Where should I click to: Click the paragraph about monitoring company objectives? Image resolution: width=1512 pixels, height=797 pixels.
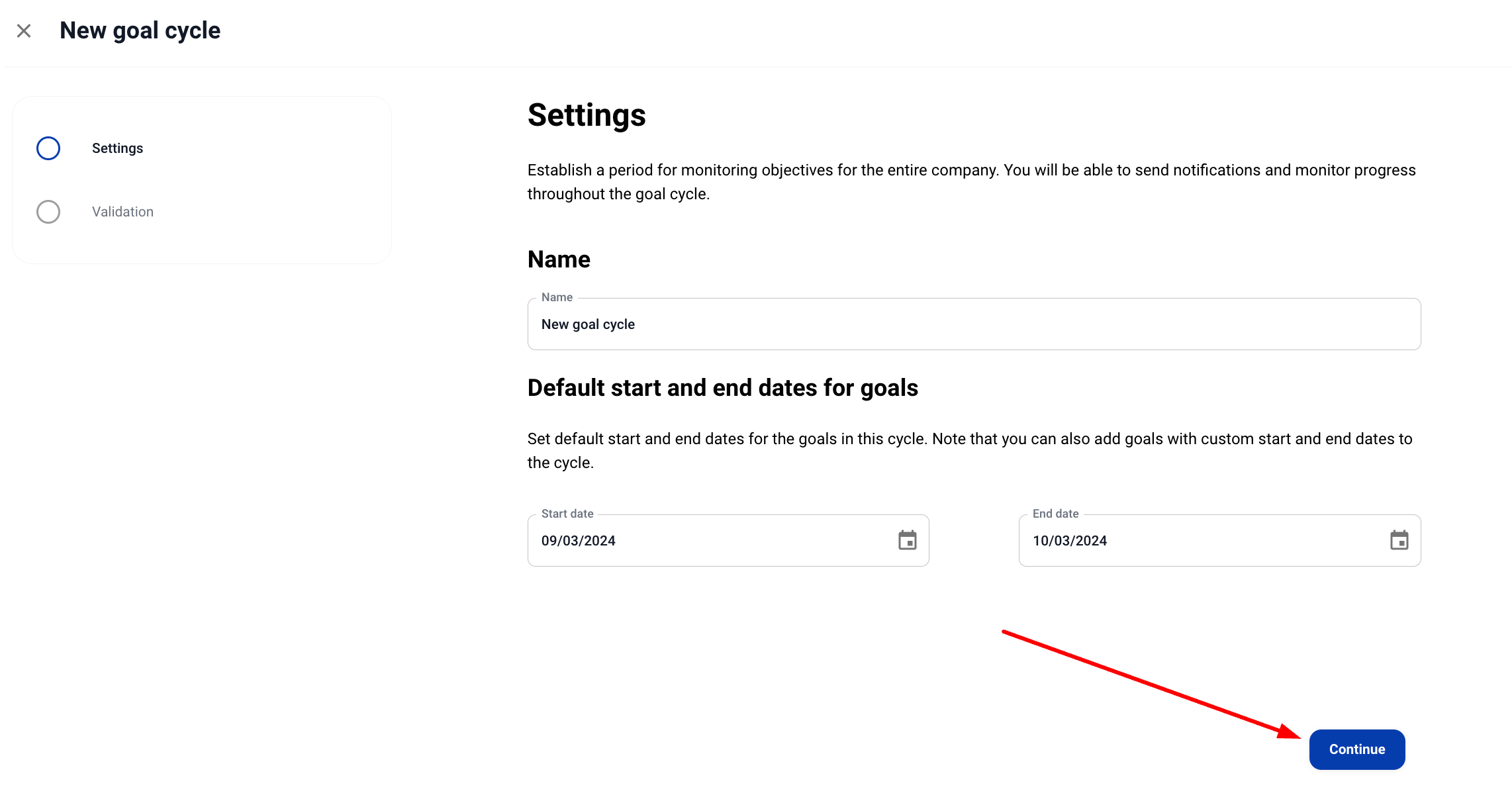click(971, 182)
